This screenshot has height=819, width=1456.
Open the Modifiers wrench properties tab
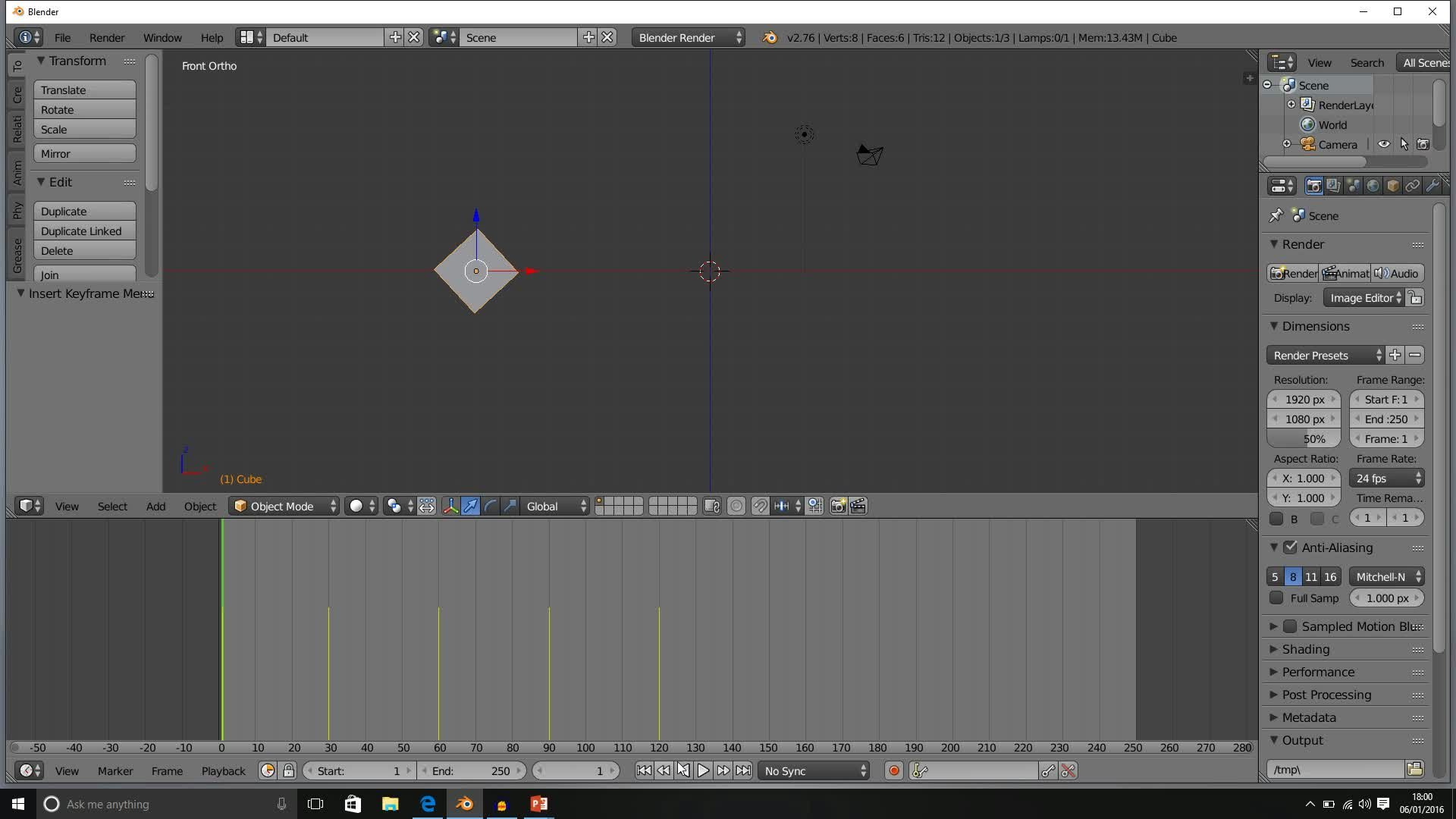click(x=1432, y=186)
